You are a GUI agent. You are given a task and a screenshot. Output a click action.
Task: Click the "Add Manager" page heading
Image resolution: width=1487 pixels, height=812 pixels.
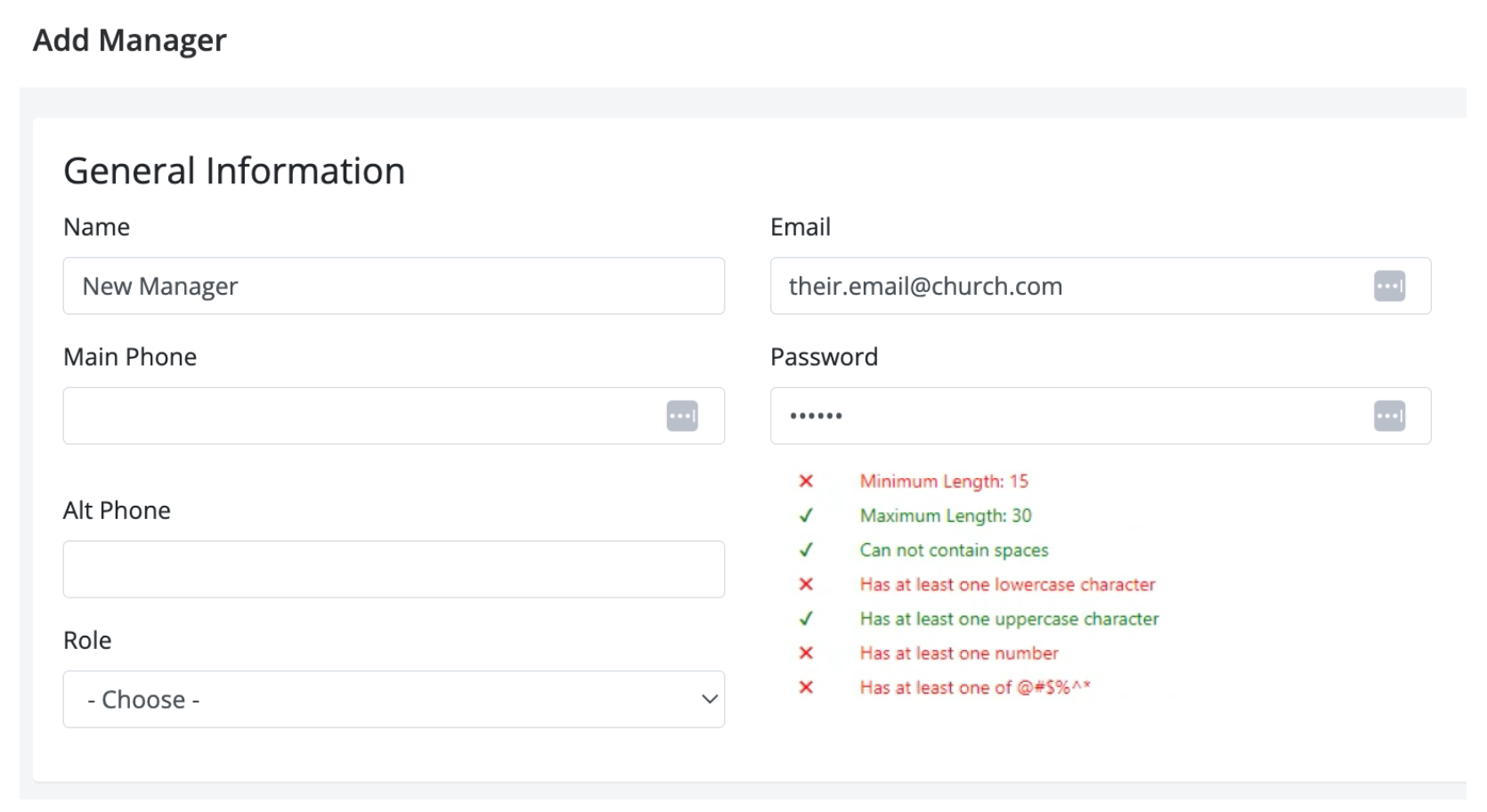(x=130, y=40)
